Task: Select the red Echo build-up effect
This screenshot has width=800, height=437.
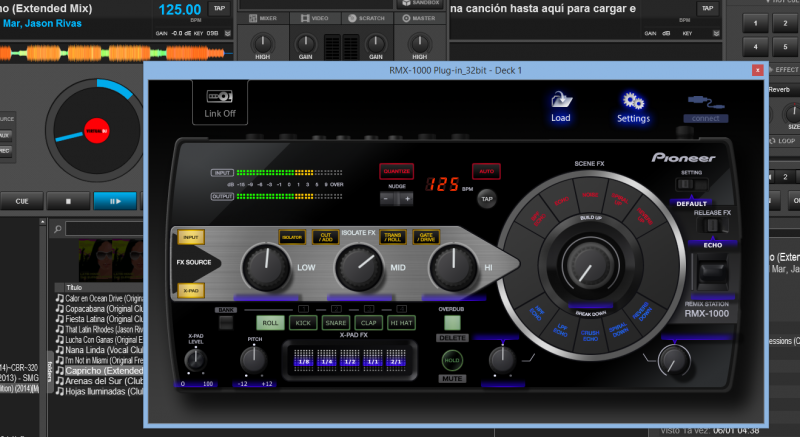Action: 561,201
